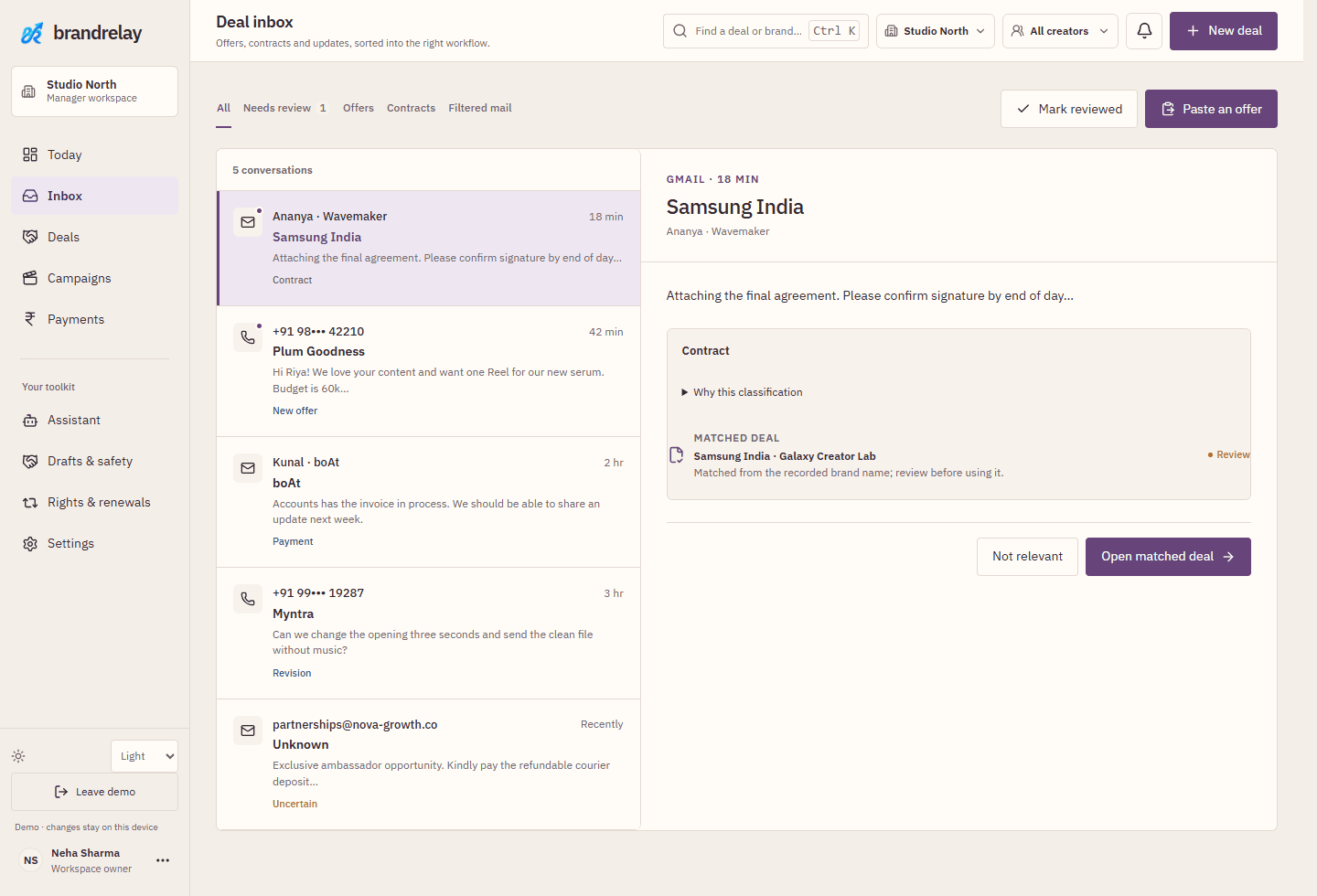Click the Today dashboard icon

pos(30,155)
